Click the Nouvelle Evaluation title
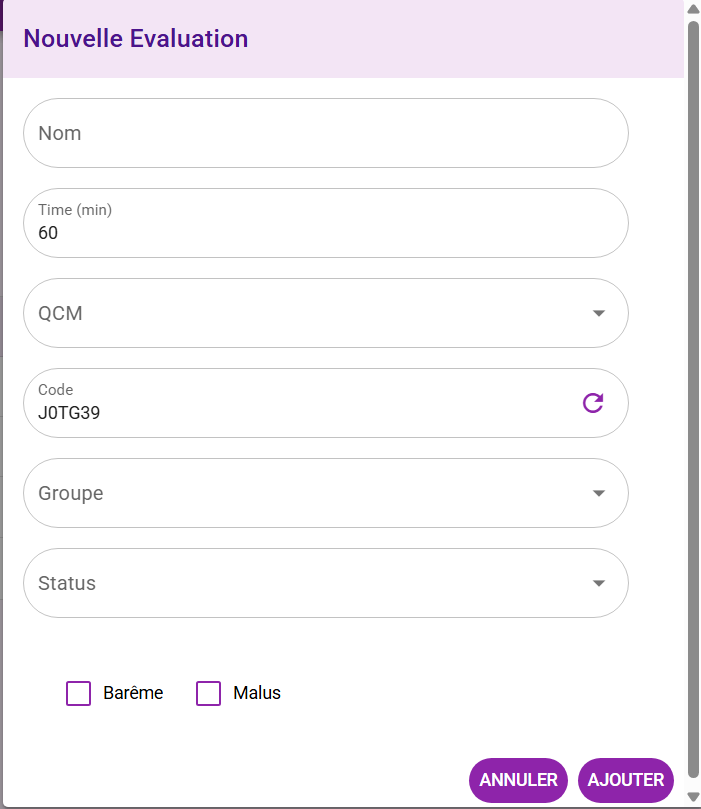701x809 pixels. [136, 38]
